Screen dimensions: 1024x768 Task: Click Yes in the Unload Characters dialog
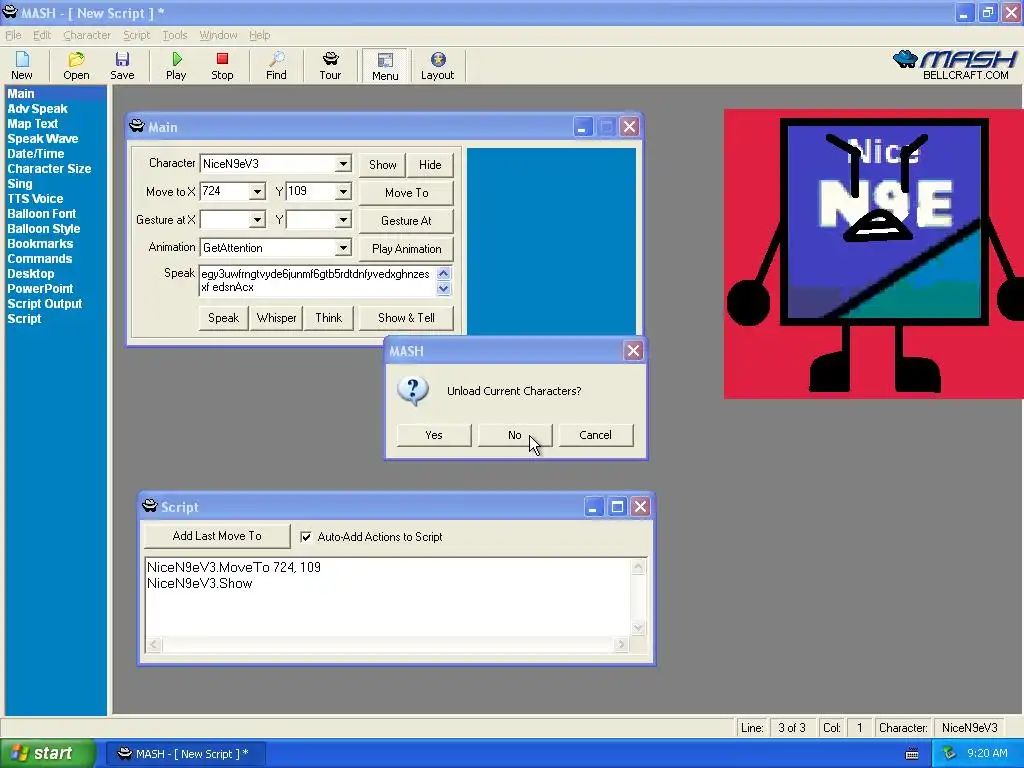pos(434,435)
